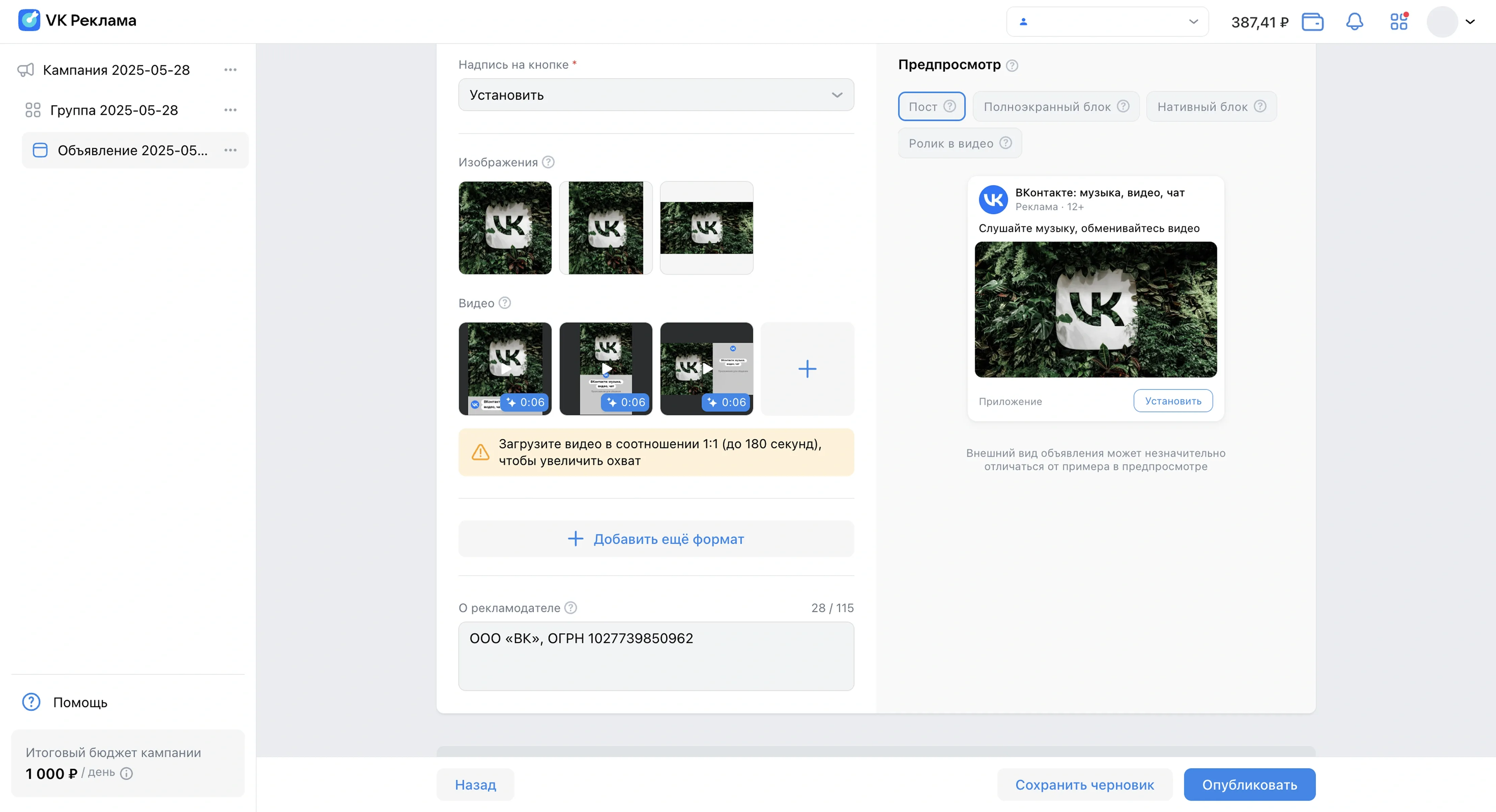This screenshot has width=1496, height=812.
Task: Open the wallet balance icon
Action: click(x=1312, y=22)
